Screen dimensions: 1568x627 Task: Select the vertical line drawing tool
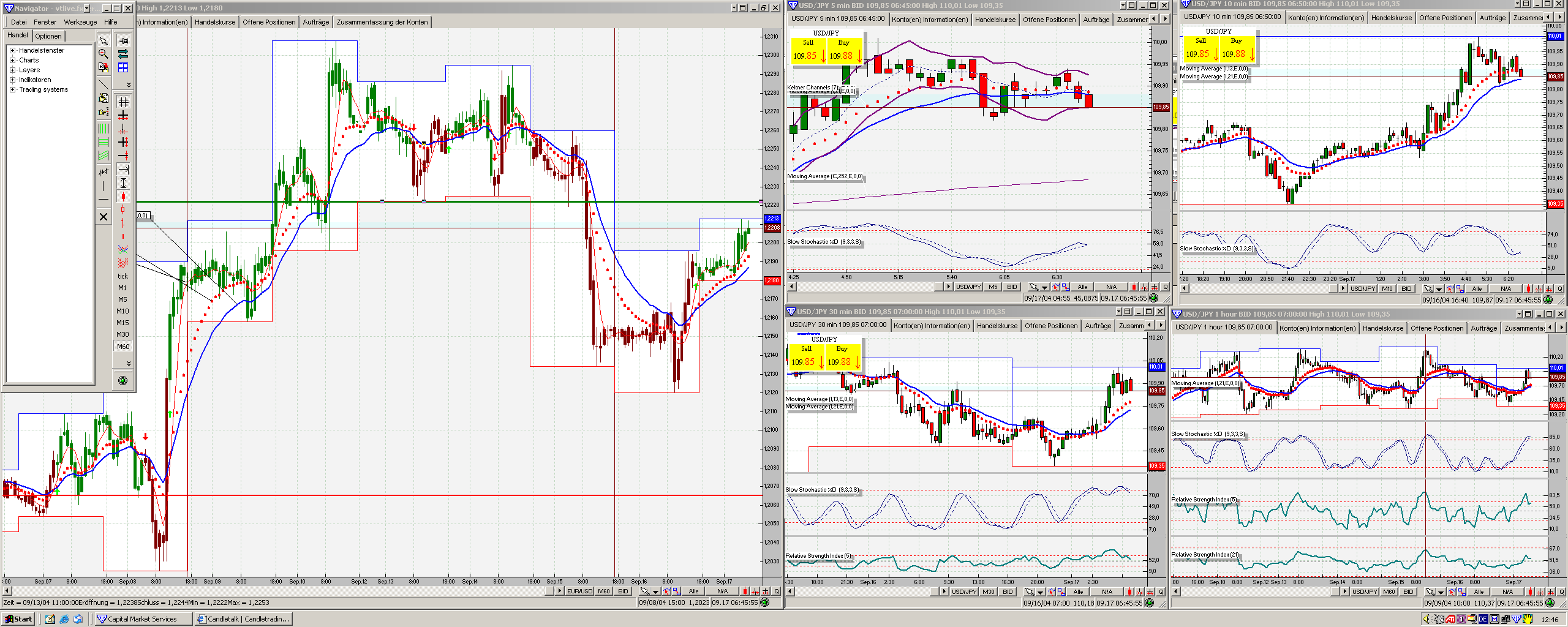[x=104, y=186]
